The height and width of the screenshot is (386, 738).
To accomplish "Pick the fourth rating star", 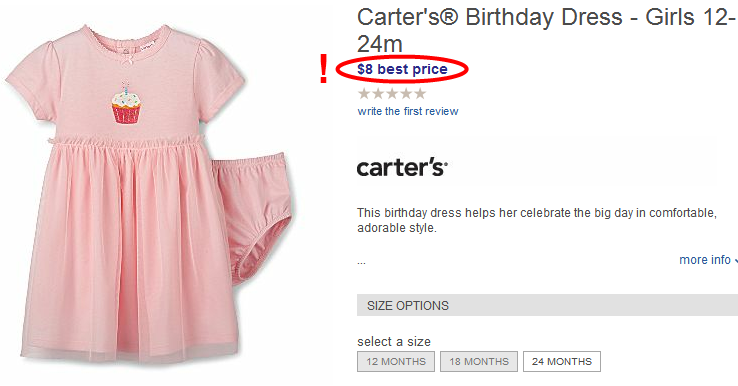I will [406, 94].
